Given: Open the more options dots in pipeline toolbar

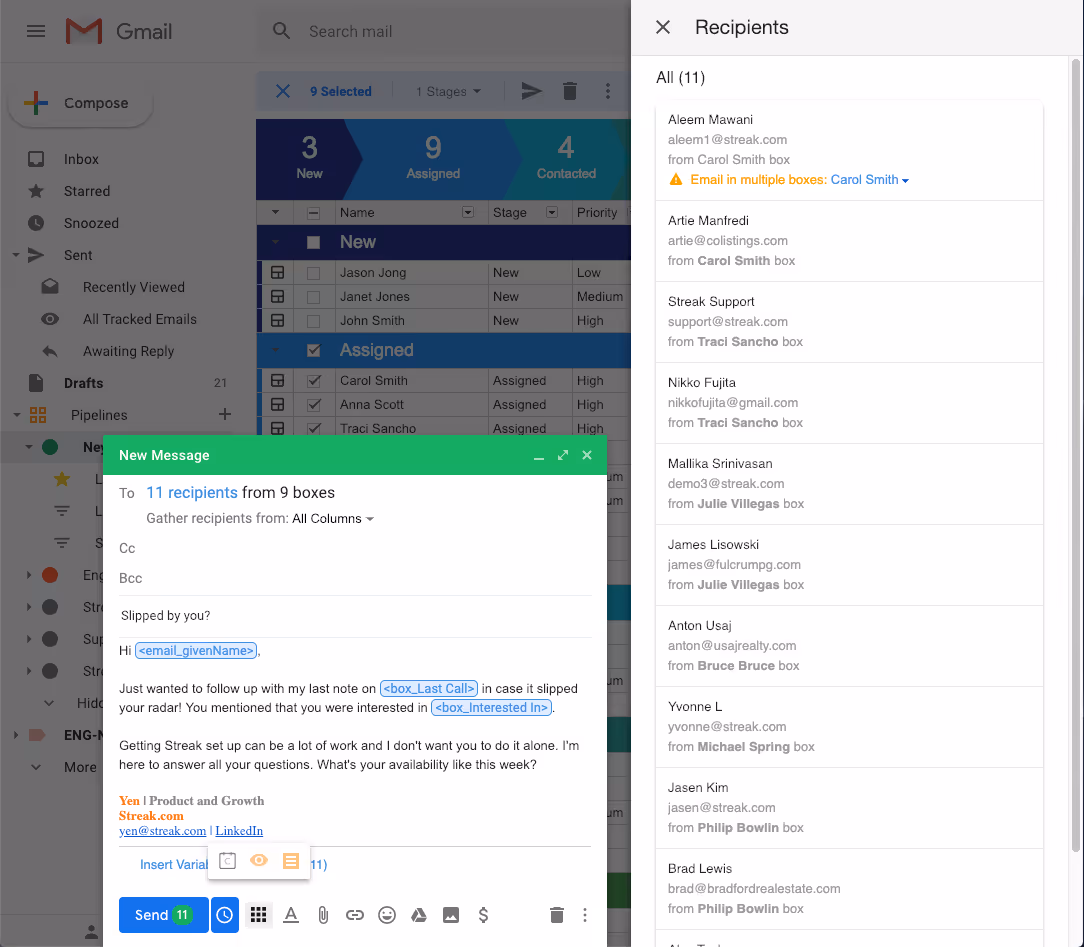Looking at the screenshot, I should click(608, 91).
